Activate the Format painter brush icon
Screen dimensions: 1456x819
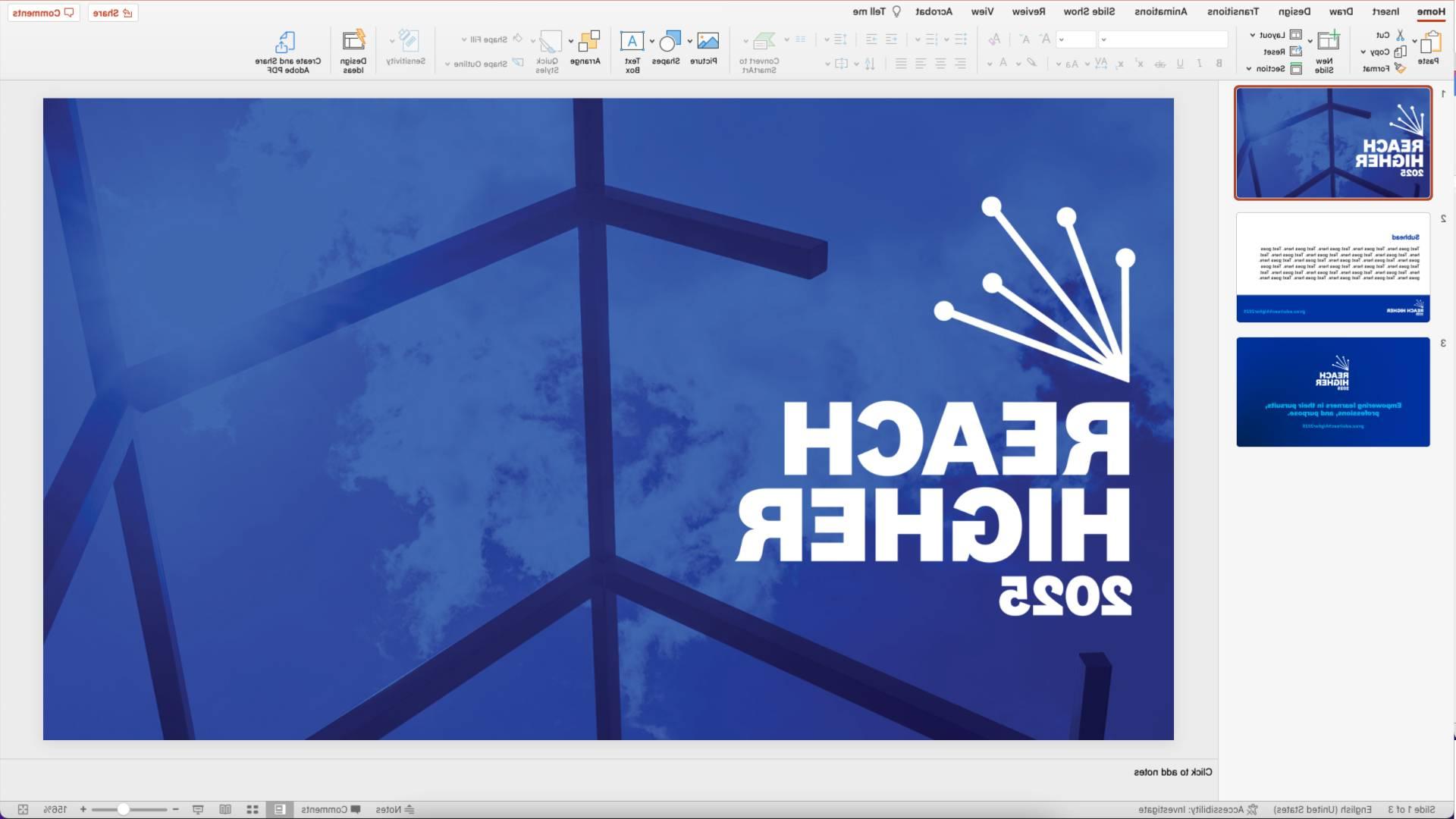point(1401,68)
